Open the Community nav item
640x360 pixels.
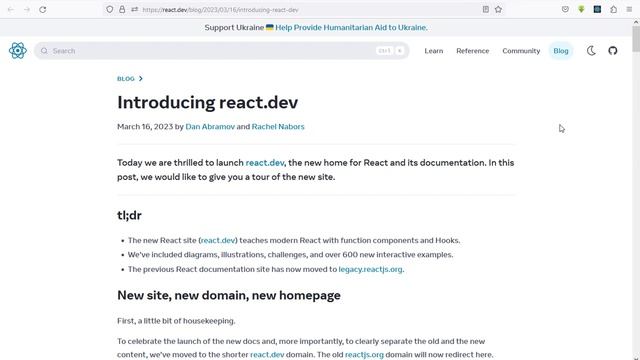(521, 51)
